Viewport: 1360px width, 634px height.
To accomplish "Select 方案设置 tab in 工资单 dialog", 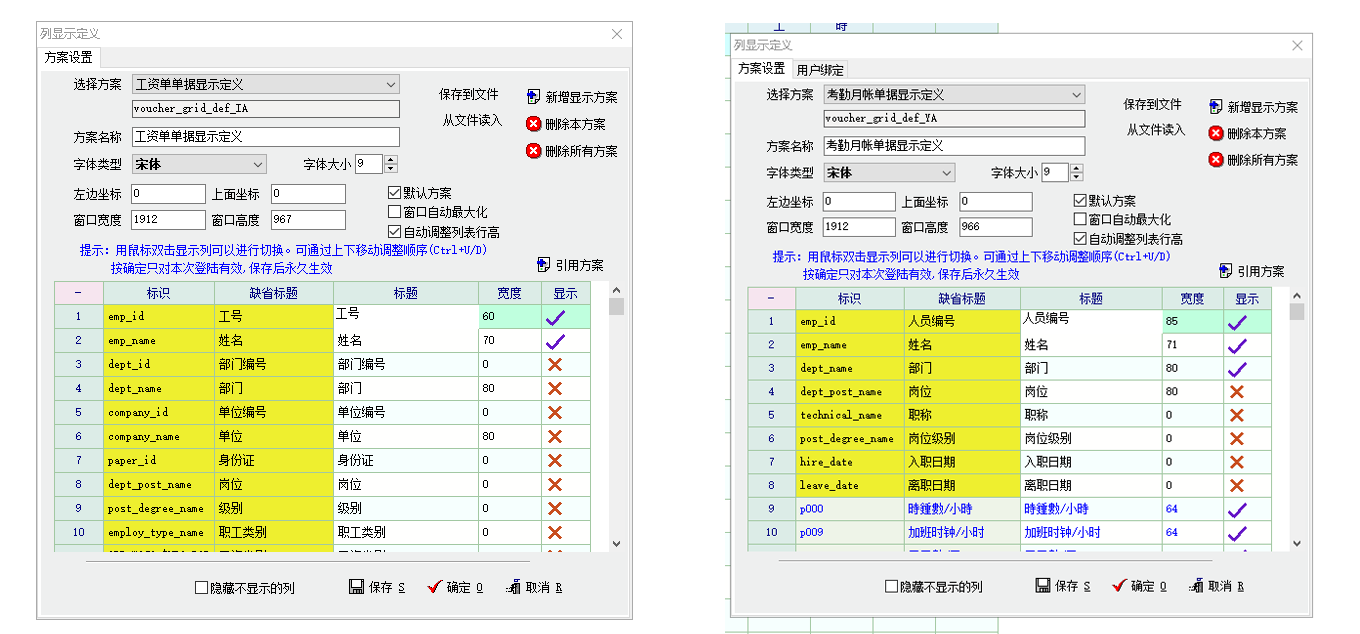I will (69, 58).
